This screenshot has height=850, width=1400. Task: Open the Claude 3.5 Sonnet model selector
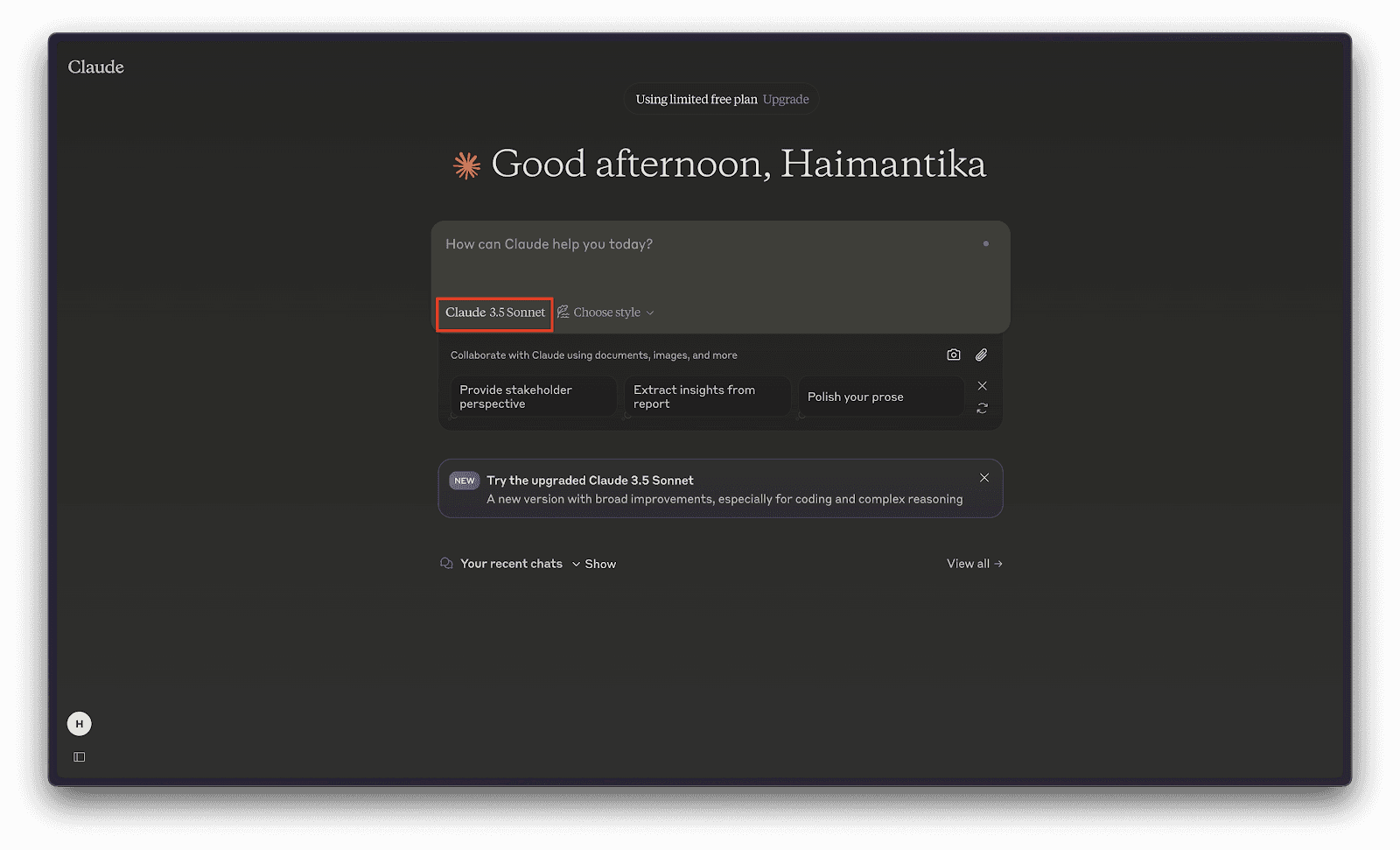[x=494, y=313]
